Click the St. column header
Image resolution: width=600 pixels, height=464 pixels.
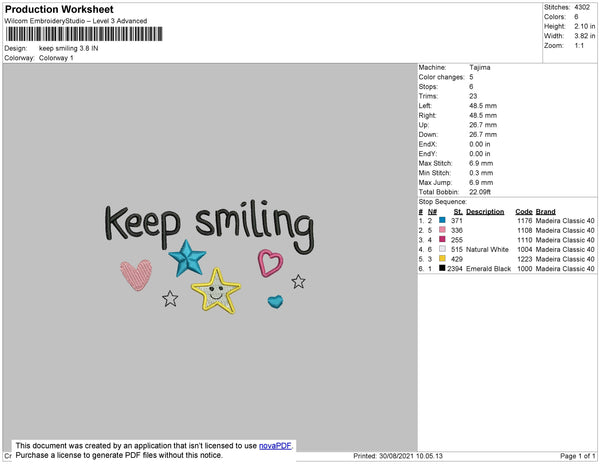(x=458, y=212)
